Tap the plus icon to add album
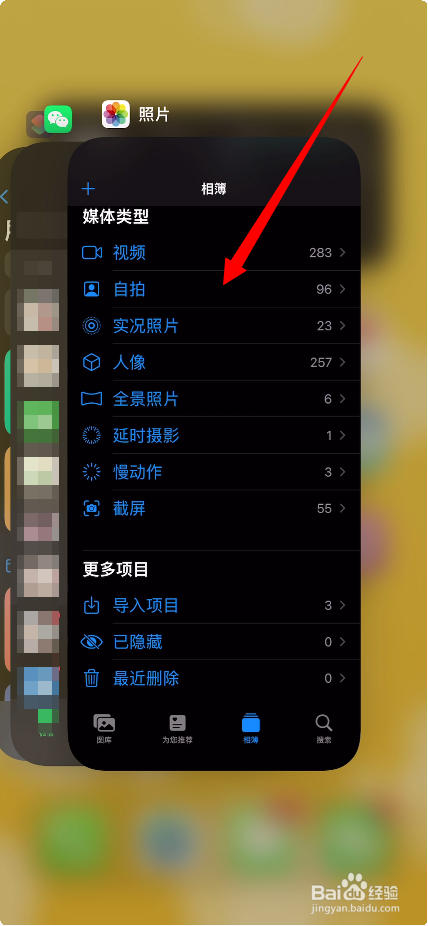Screen dimensions: 428x926 88,189
